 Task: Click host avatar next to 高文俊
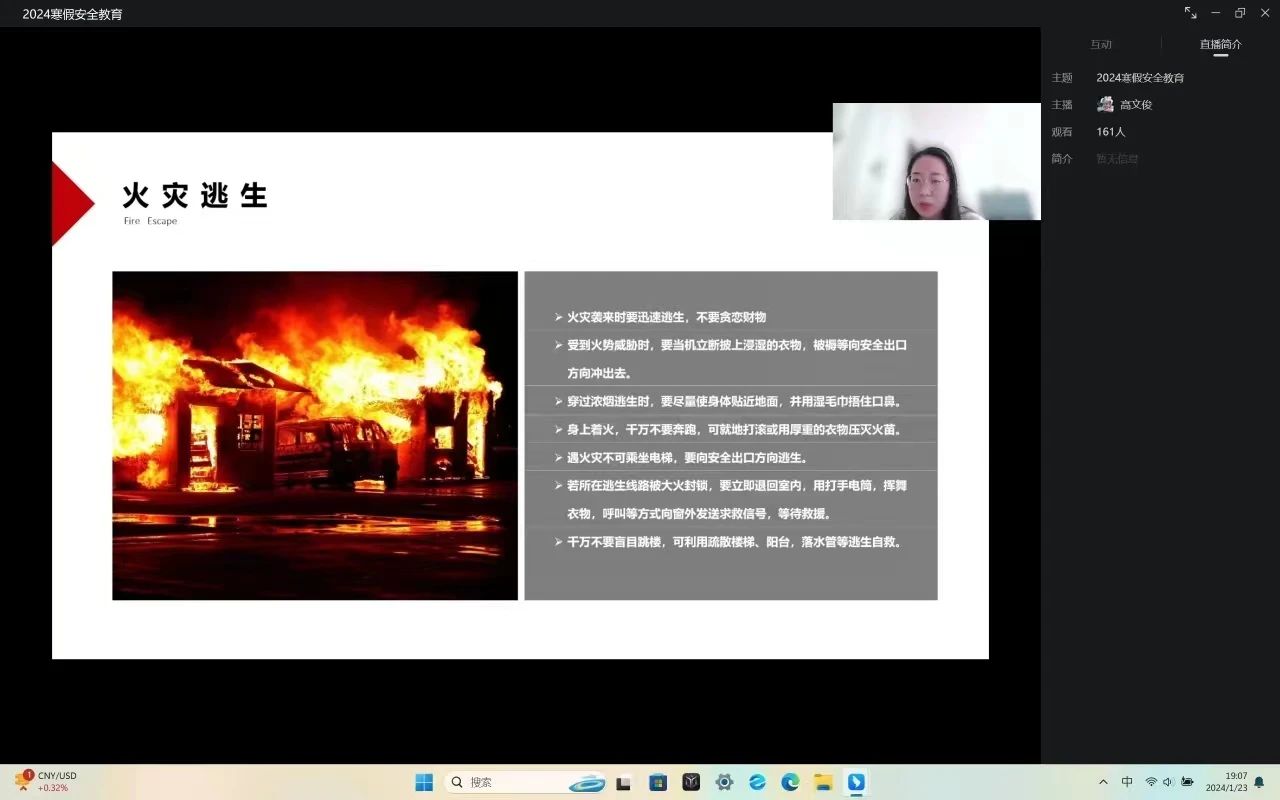[1105, 104]
